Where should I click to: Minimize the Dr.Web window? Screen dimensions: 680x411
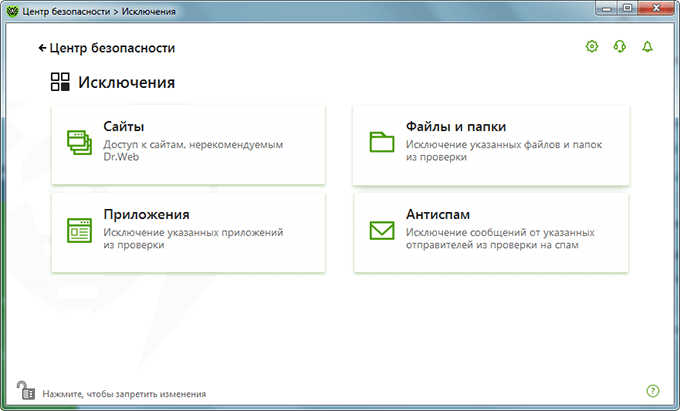(x=607, y=9)
